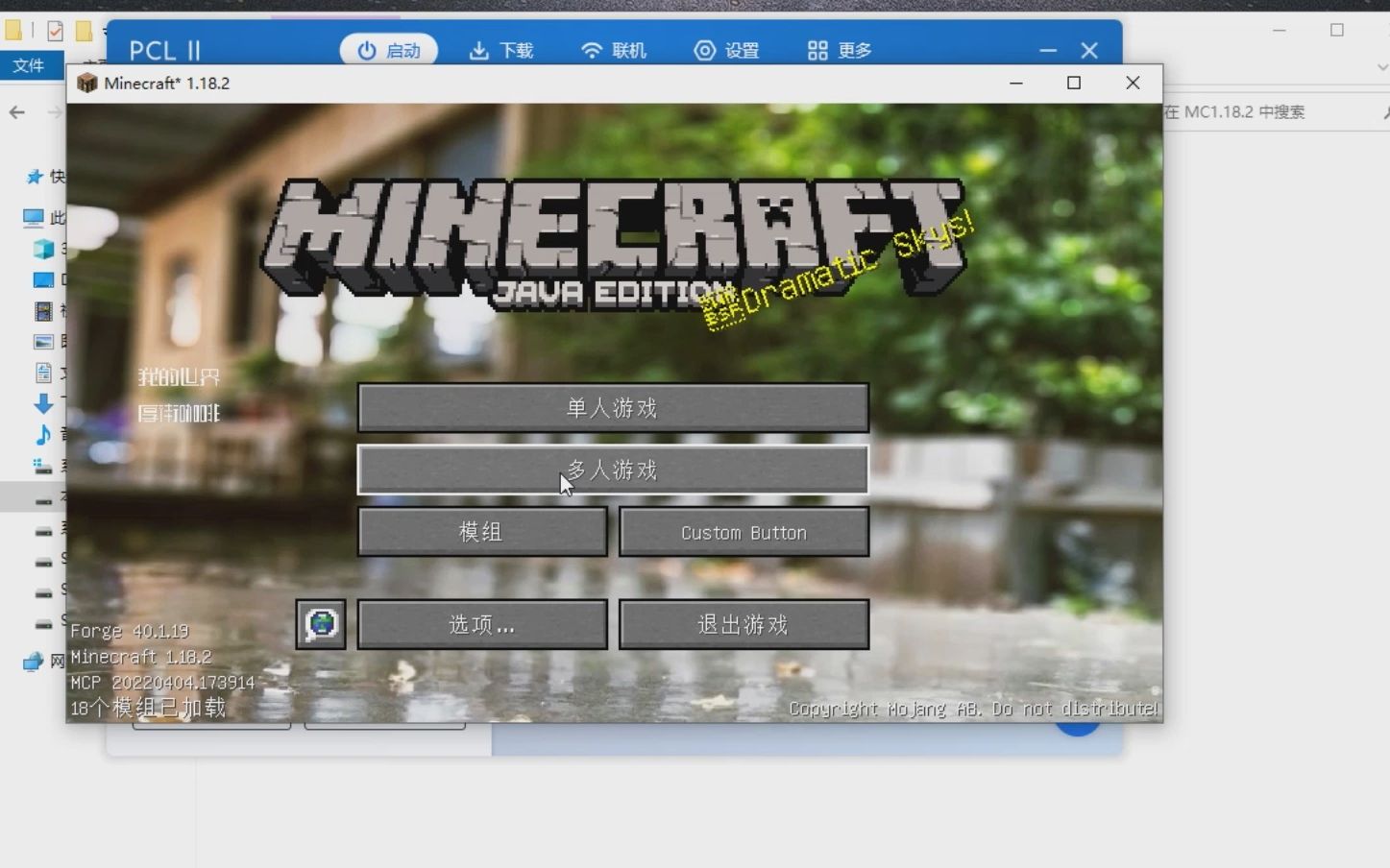Open the language selection globe icon
The image size is (1390, 868).
321,624
